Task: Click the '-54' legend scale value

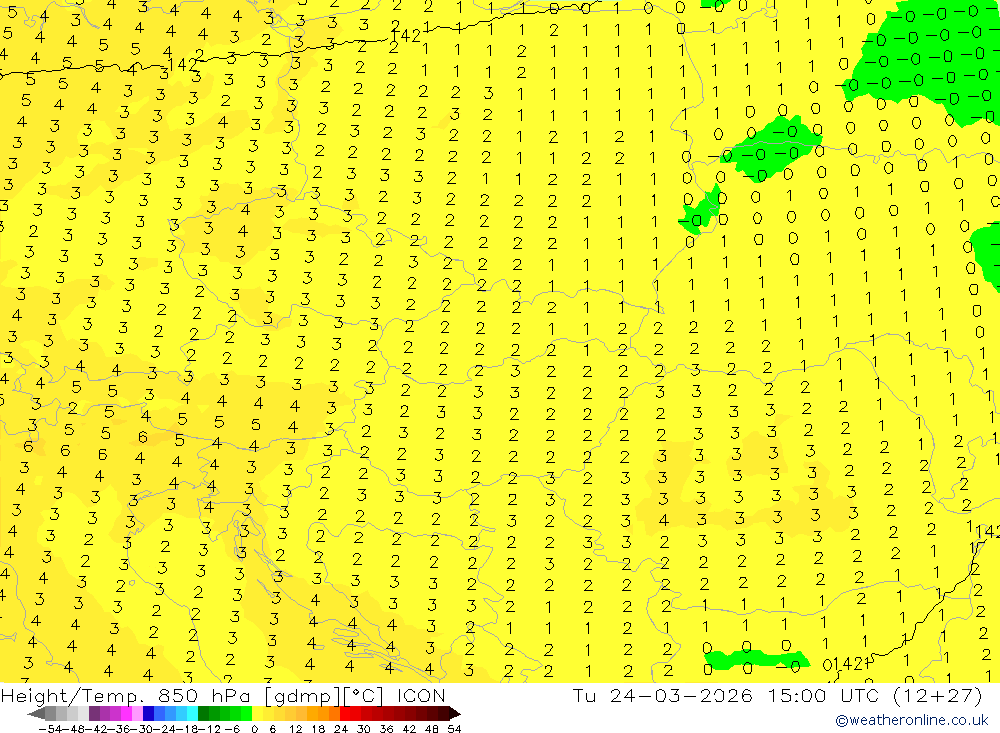Action: [x=49, y=729]
